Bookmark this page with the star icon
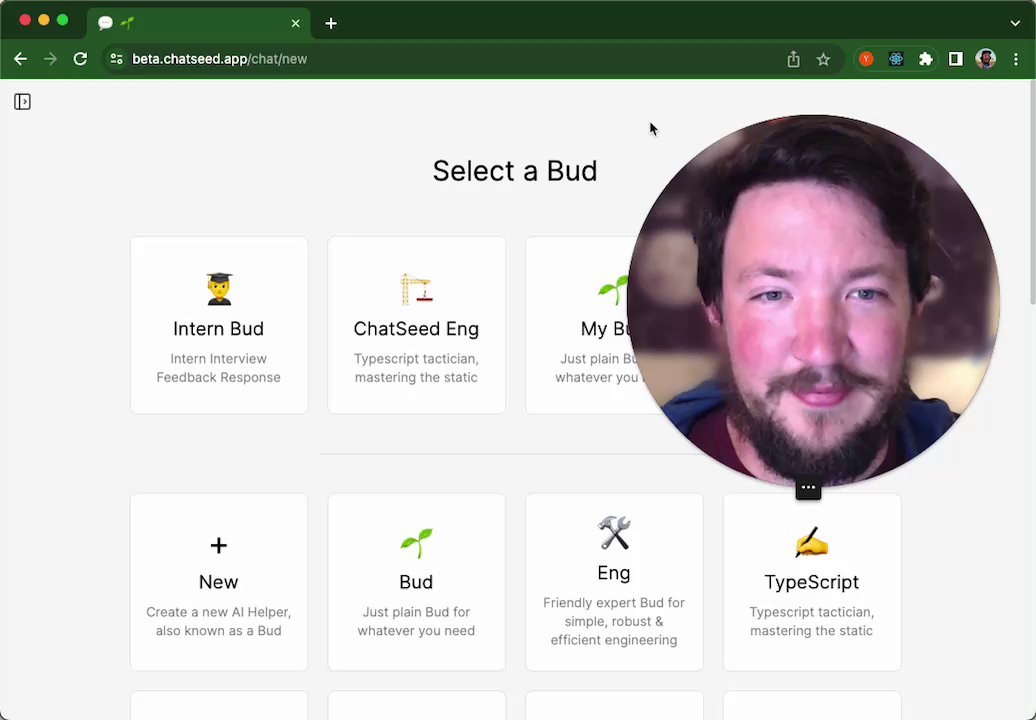The image size is (1036, 720). 823,59
